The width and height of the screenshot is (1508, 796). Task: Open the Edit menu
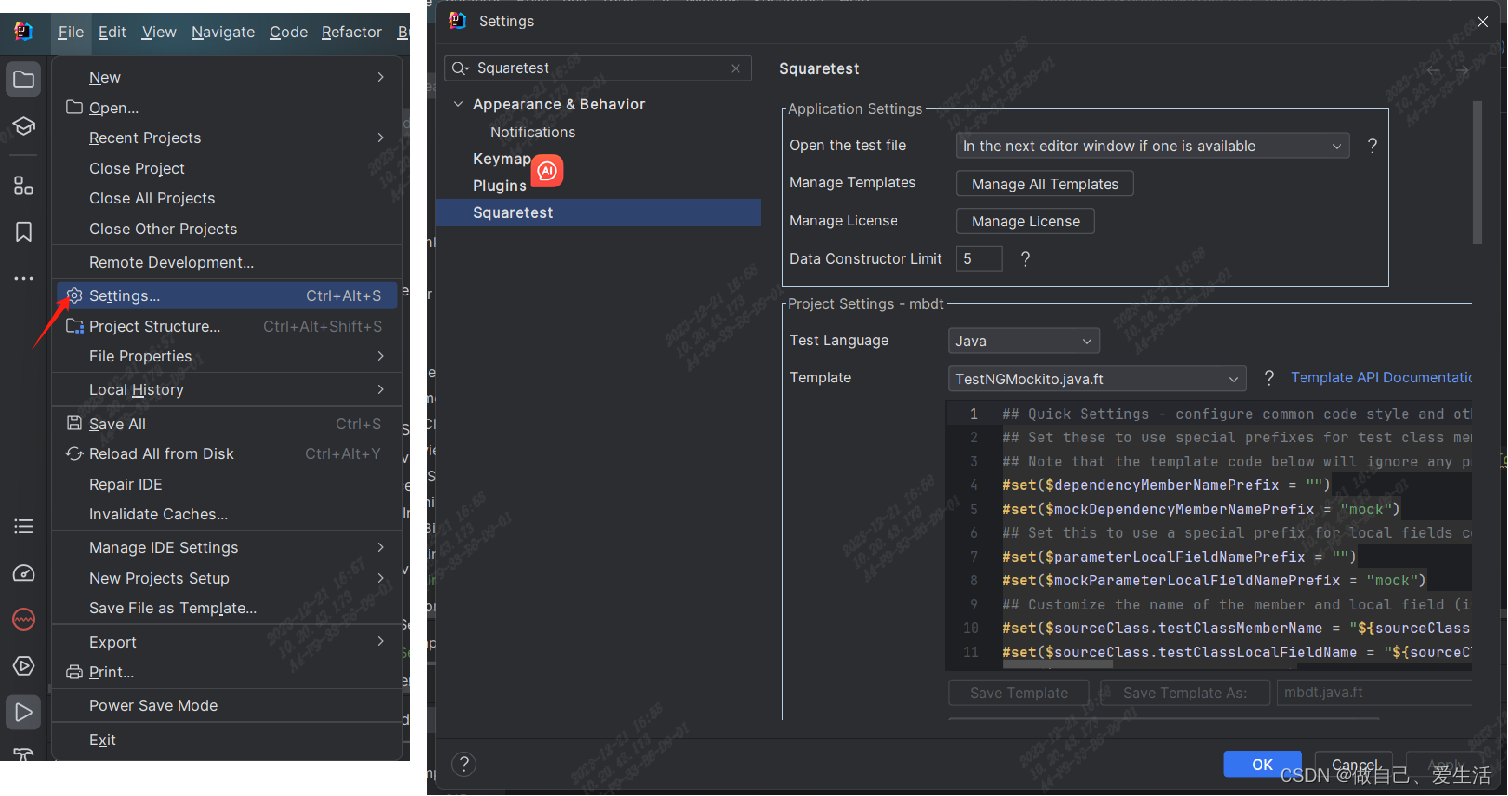[112, 32]
